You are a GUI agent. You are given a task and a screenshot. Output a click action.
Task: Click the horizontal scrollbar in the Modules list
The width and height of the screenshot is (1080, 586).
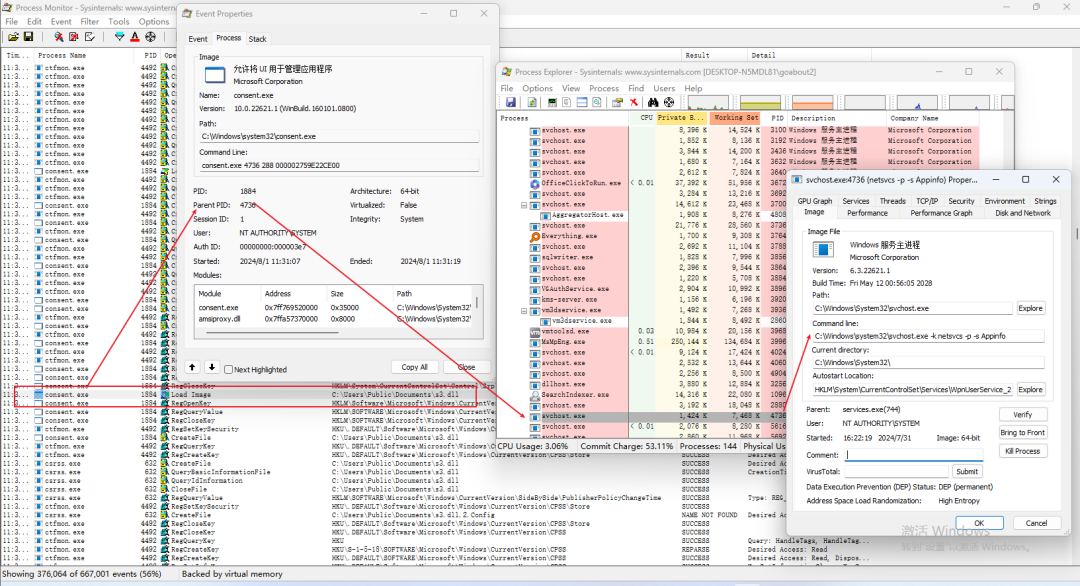(x=272, y=333)
